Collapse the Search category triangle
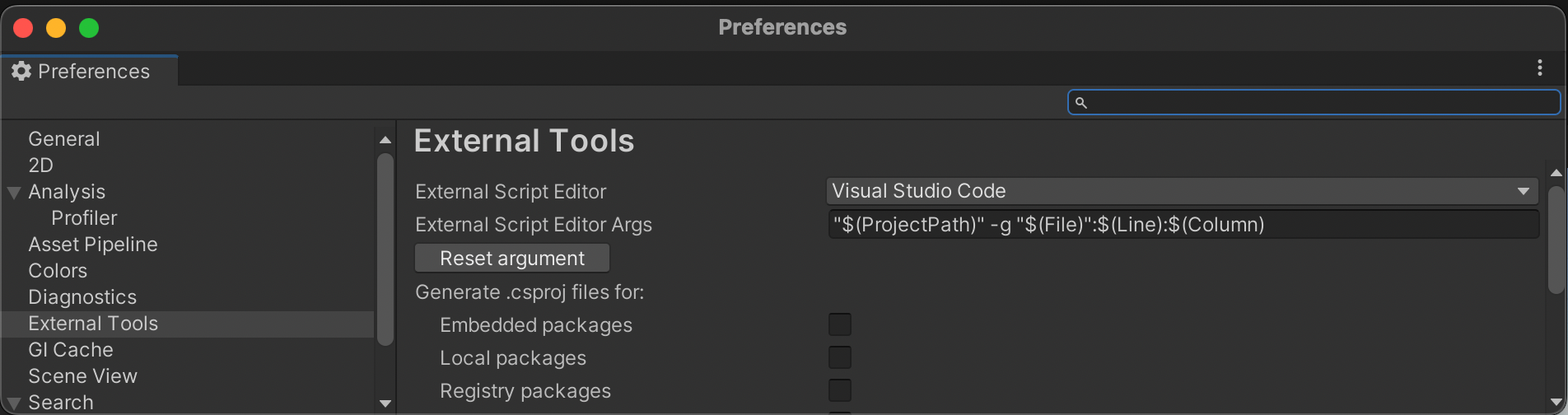 14,403
